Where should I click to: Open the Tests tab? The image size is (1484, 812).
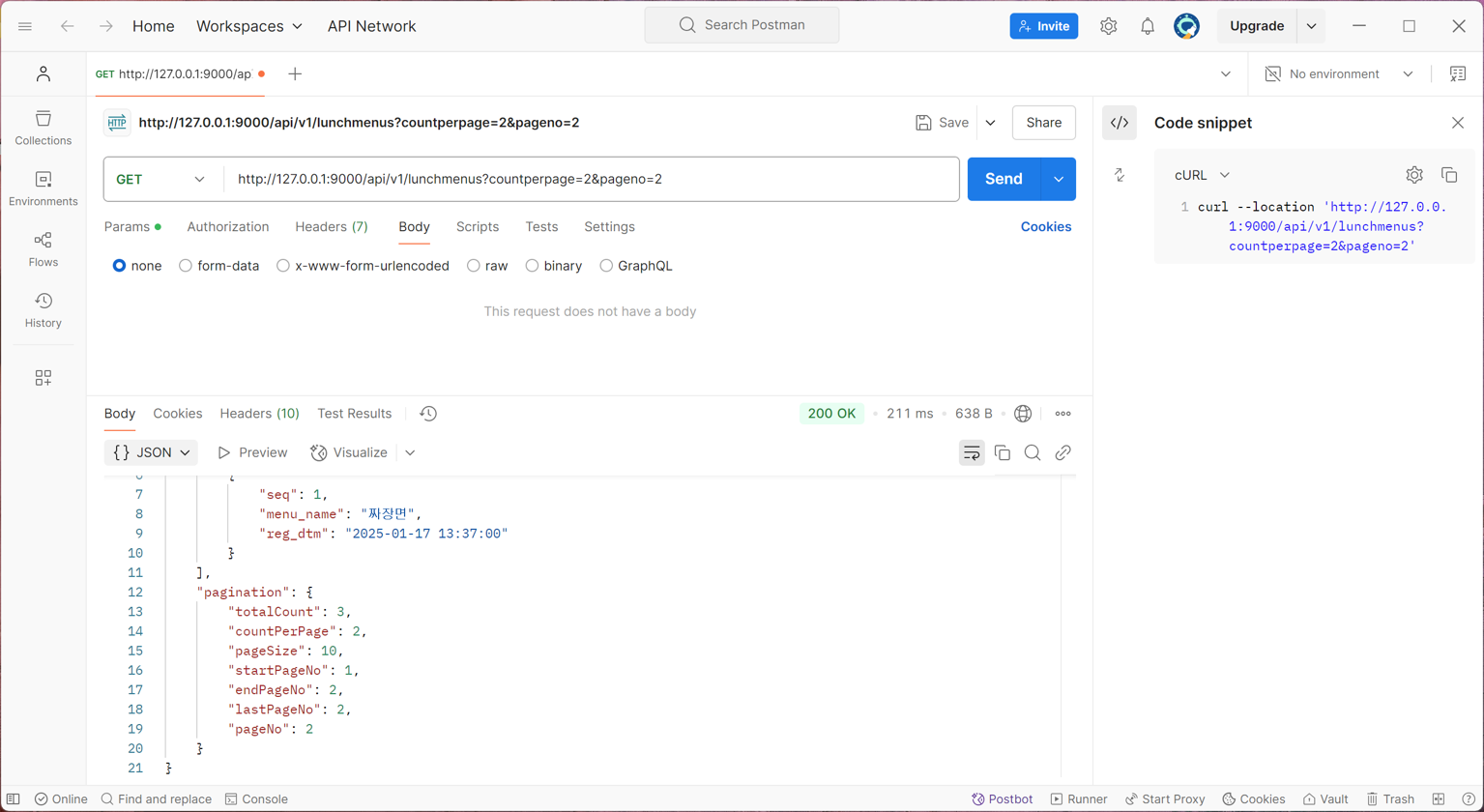[x=541, y=226]
